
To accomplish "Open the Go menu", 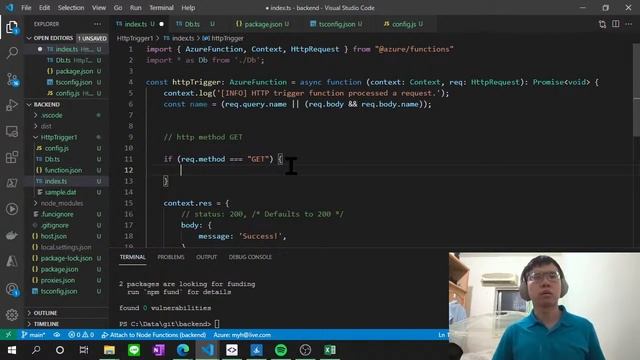I will [x=118, y=8].
